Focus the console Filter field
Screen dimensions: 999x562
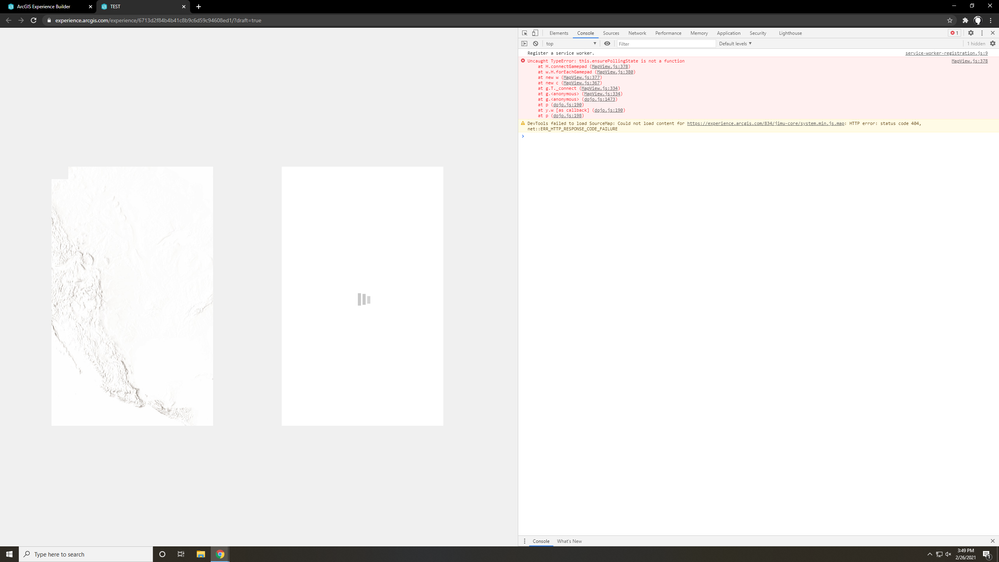click(x=666, y=44)
